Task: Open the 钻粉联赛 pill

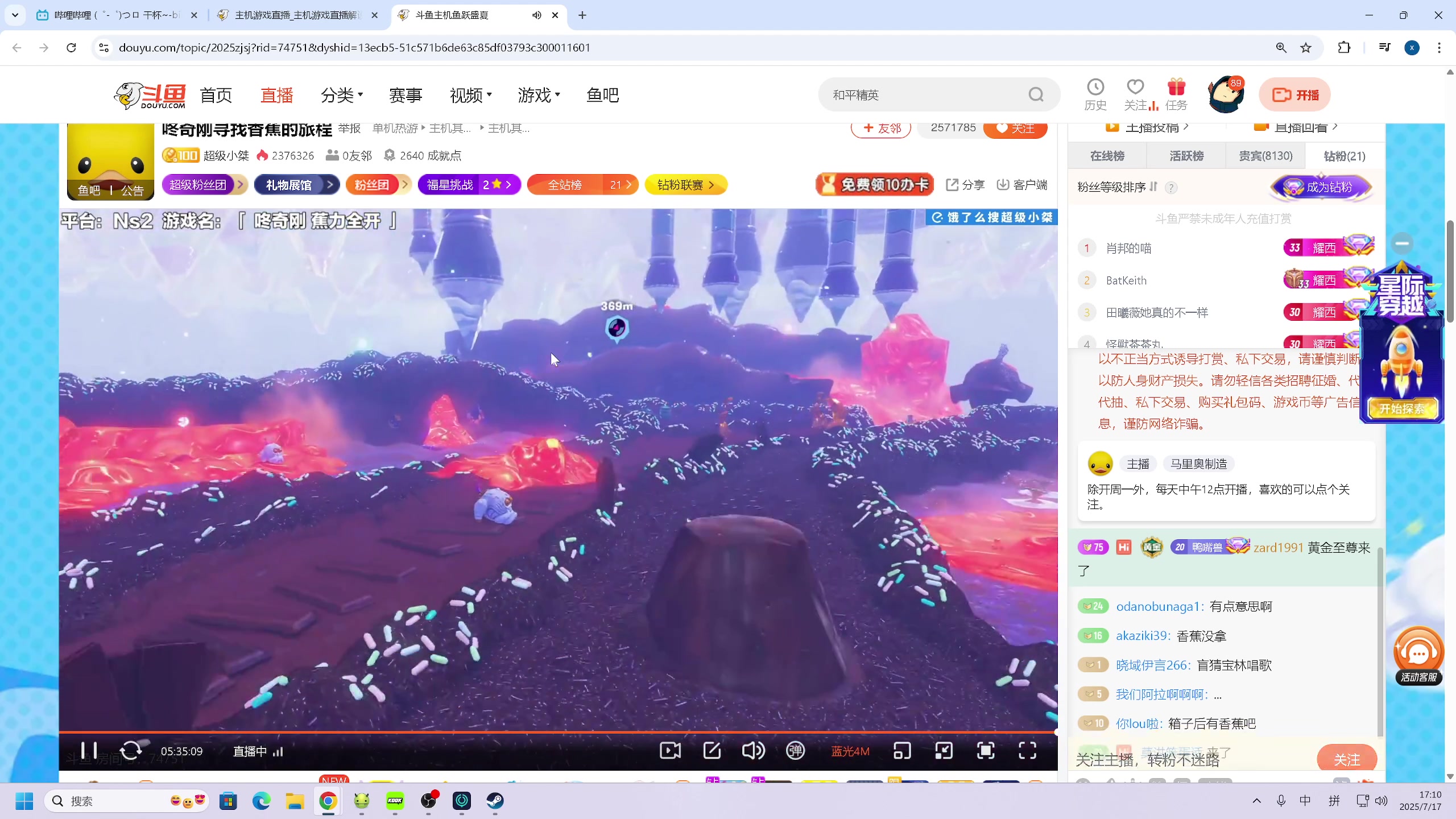Action: [x=686, y=185]
